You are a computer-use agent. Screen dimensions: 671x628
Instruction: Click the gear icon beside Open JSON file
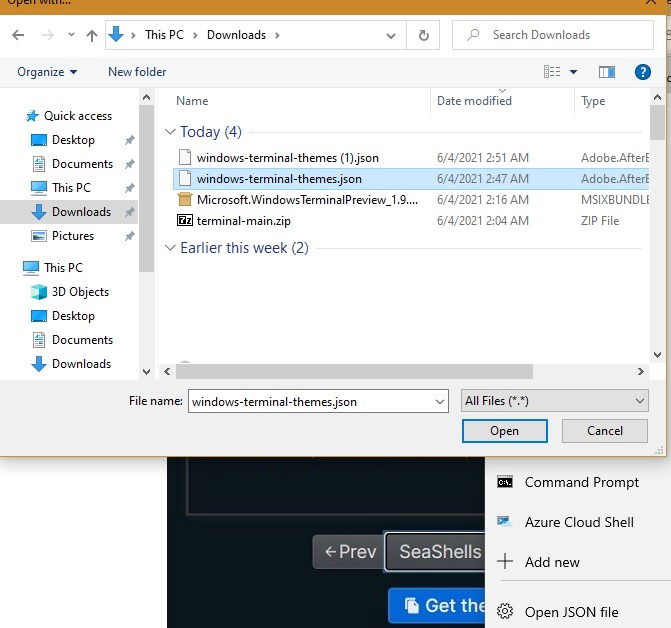point(505,611)
